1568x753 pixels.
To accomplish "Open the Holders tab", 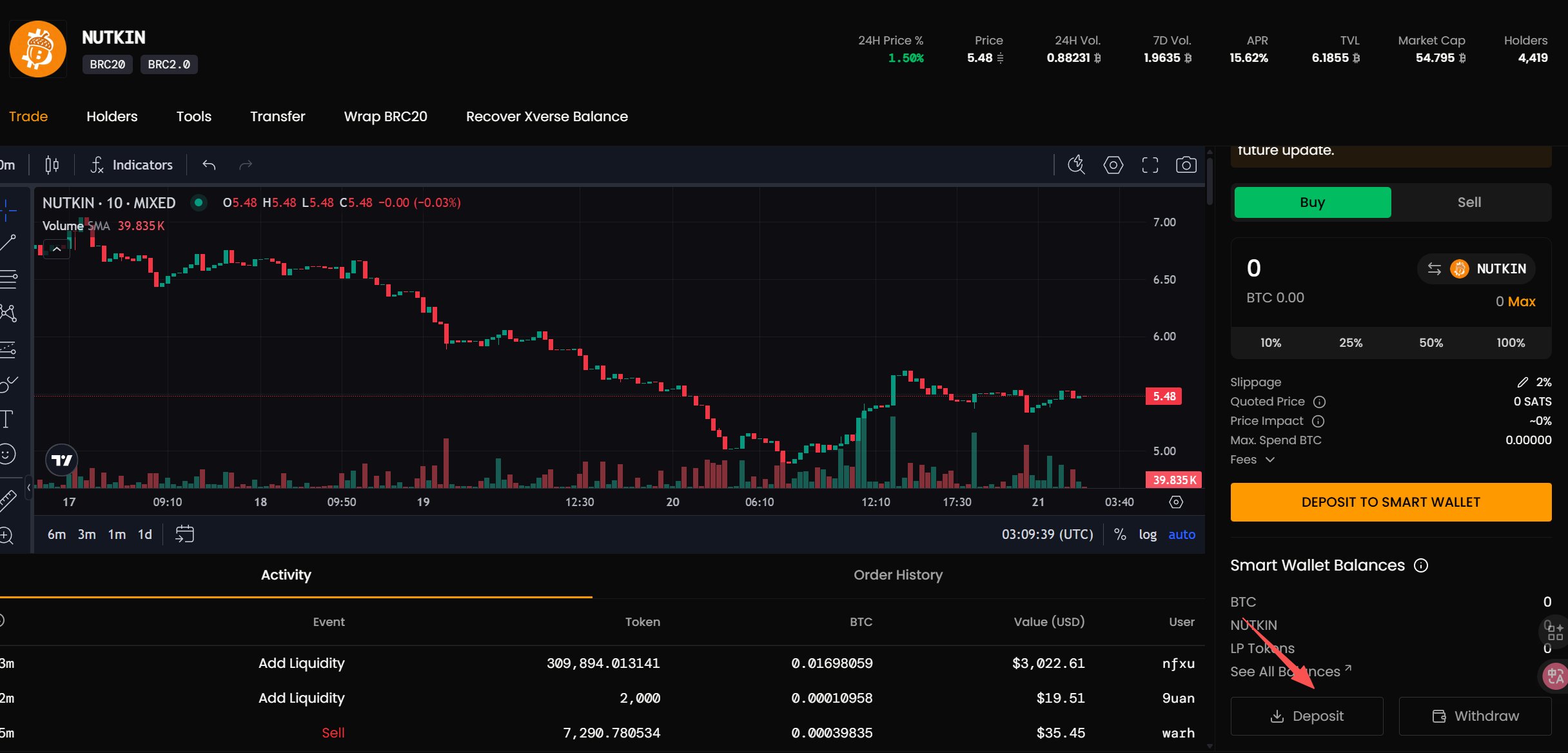I will tap(112, 117).
